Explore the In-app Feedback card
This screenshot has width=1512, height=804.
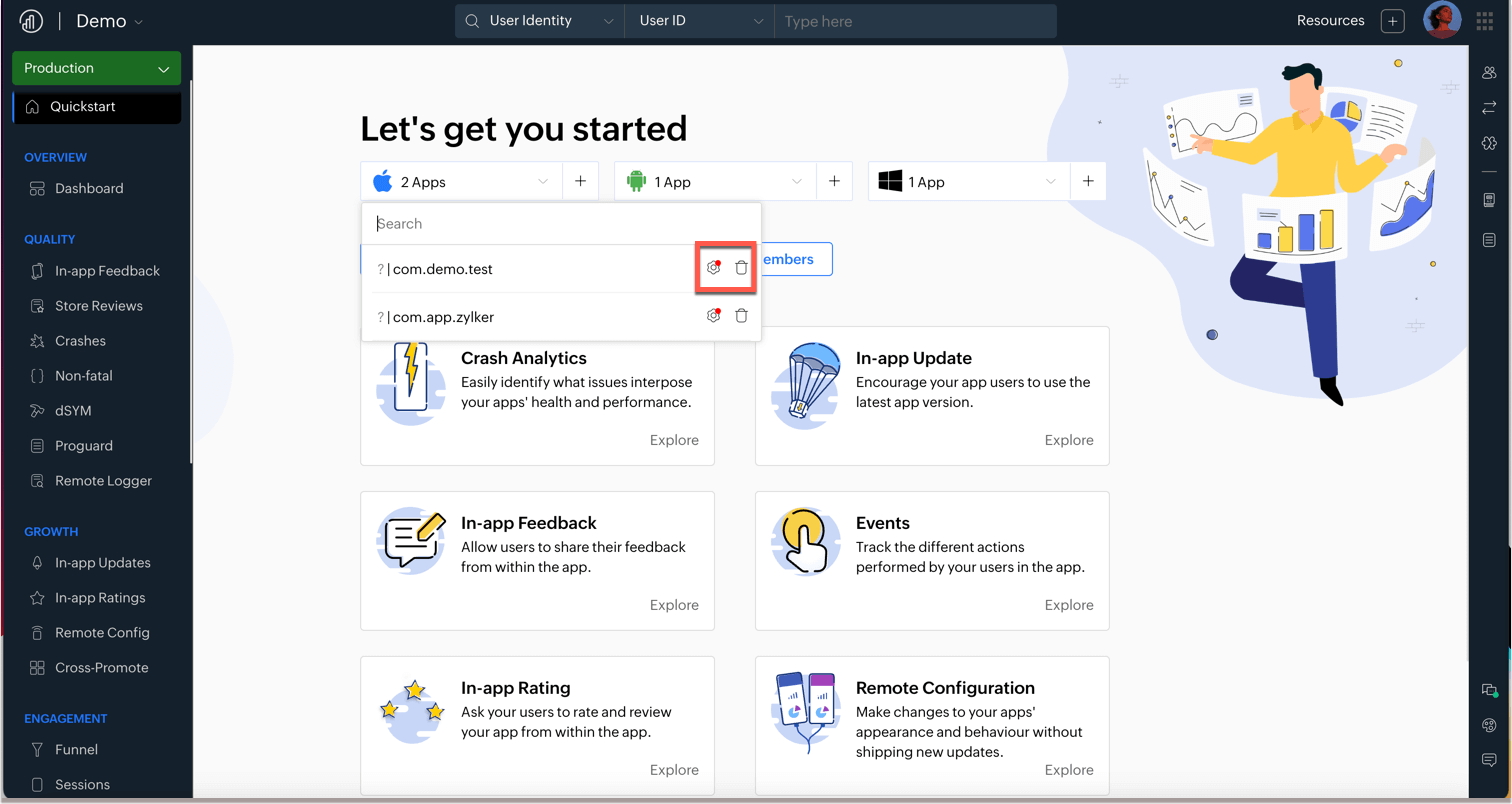click(x=674, y=605)
